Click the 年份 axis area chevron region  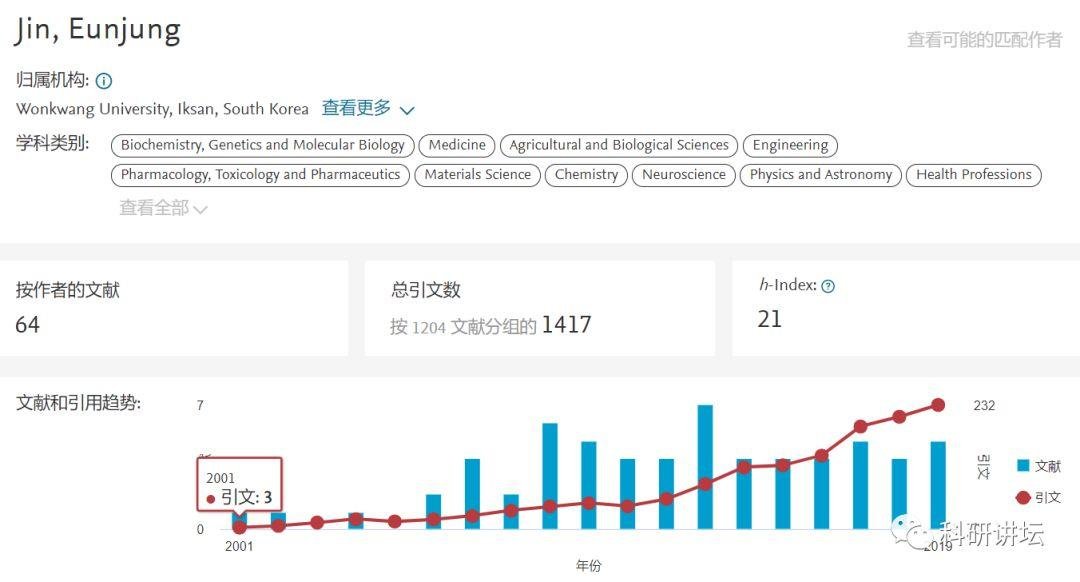click(x=588, y=565)
